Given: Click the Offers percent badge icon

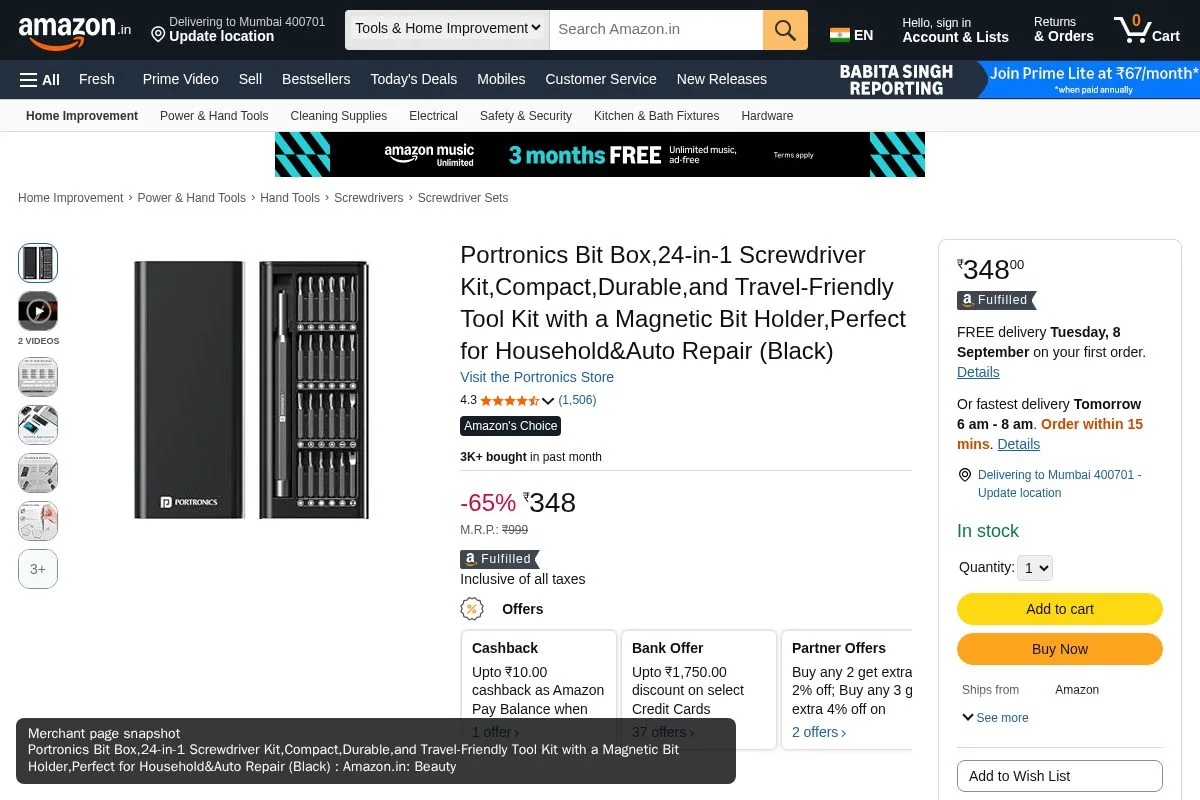Looking at the screenshot, I should 472,609.
